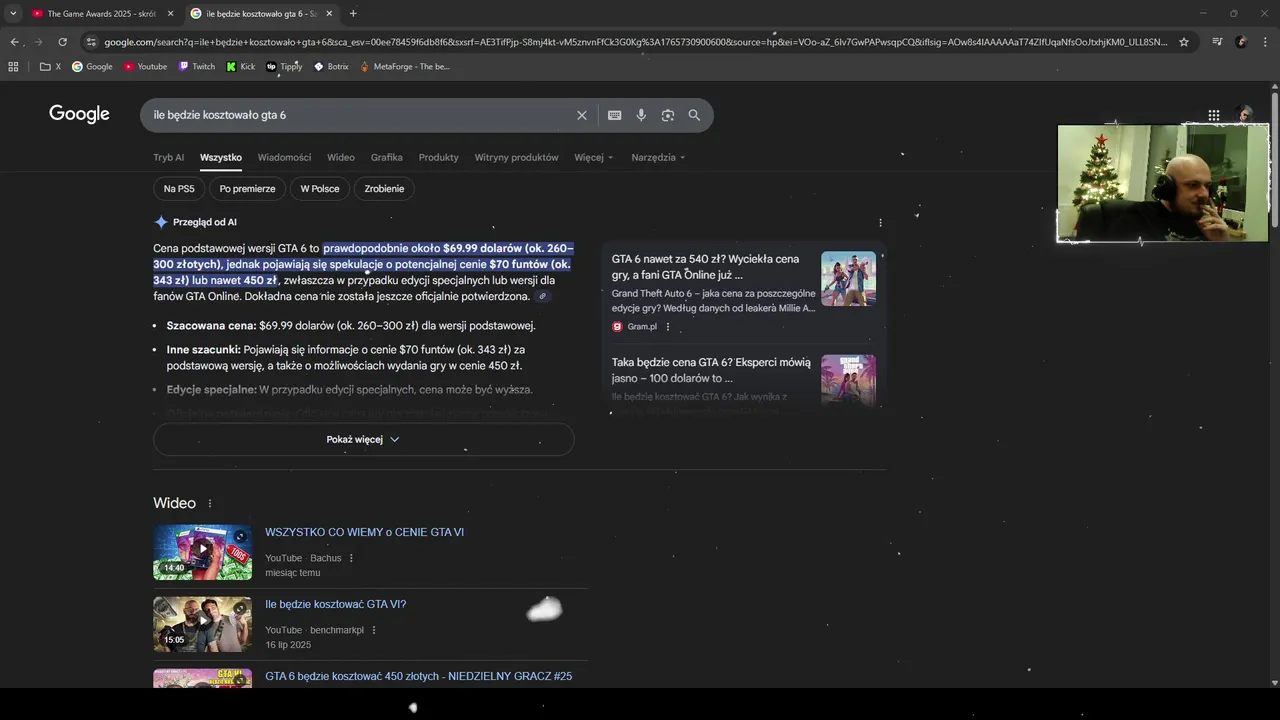Select the Wideo search tab

coord(341,157)
